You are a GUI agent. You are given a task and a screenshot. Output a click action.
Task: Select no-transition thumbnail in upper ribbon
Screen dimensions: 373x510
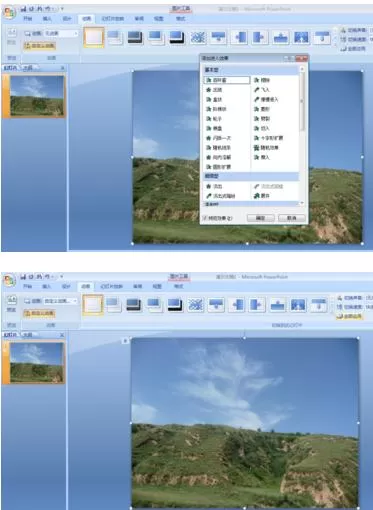pos(94,37)
